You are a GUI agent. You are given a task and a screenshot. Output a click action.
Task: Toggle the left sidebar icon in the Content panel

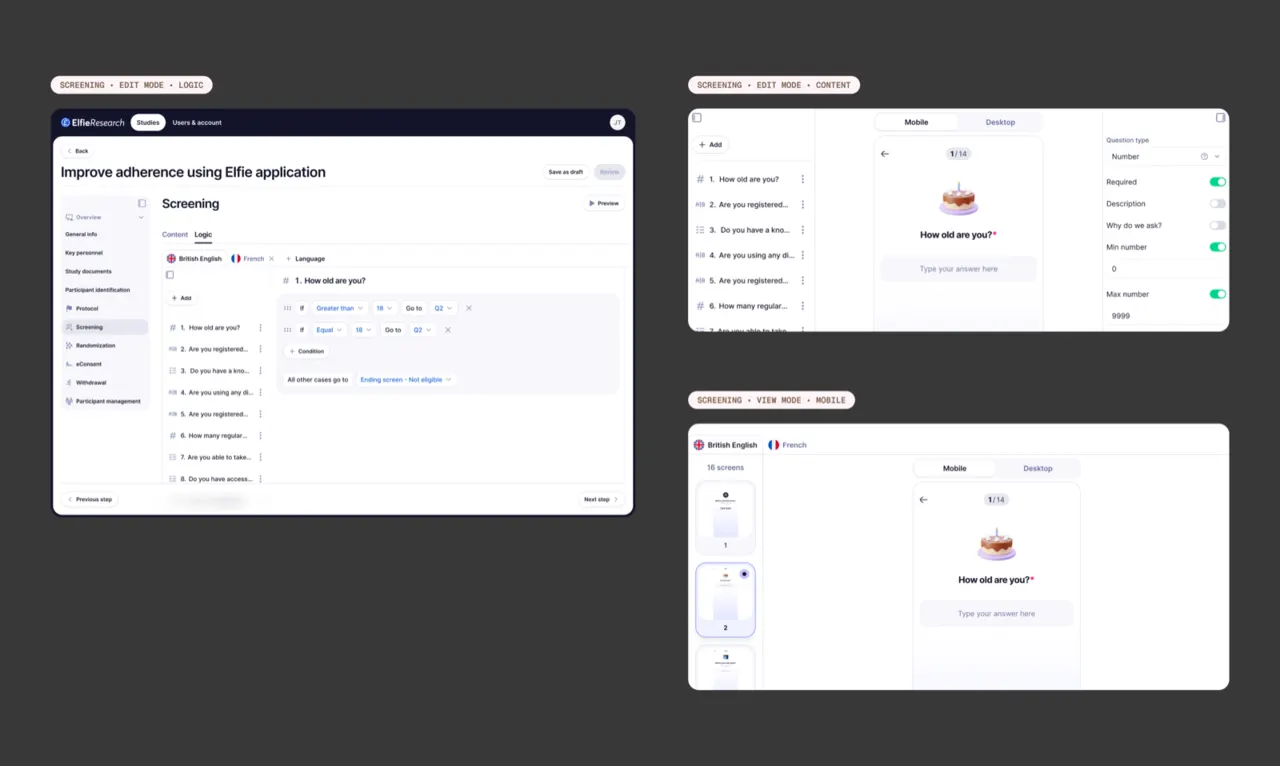pos(697,118)
